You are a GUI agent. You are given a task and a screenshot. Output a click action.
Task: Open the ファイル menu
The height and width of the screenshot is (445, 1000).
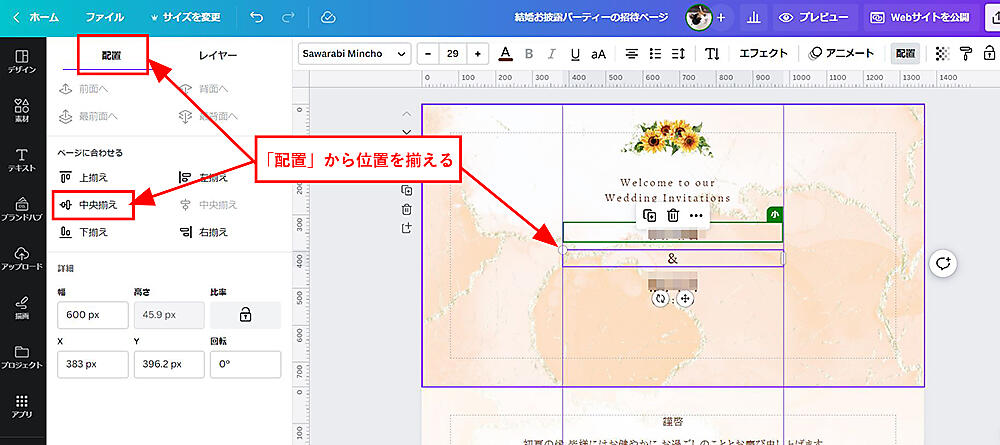[x=105, y=17]
